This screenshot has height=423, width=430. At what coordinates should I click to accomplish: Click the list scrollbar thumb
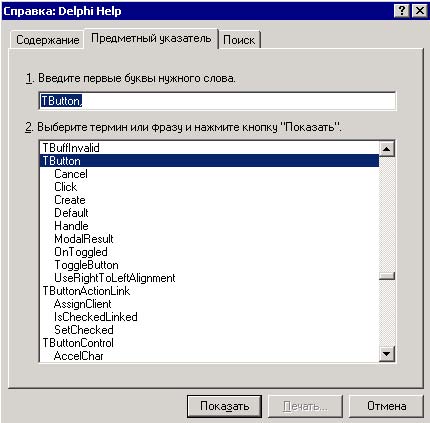(387, 276)
